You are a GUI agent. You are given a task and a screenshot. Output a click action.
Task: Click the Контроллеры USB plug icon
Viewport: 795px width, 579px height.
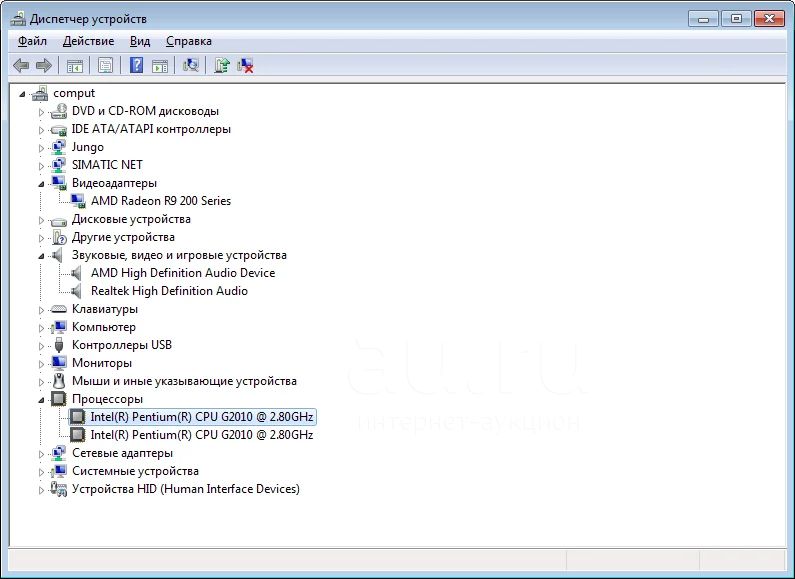click(x=59, y=345)
